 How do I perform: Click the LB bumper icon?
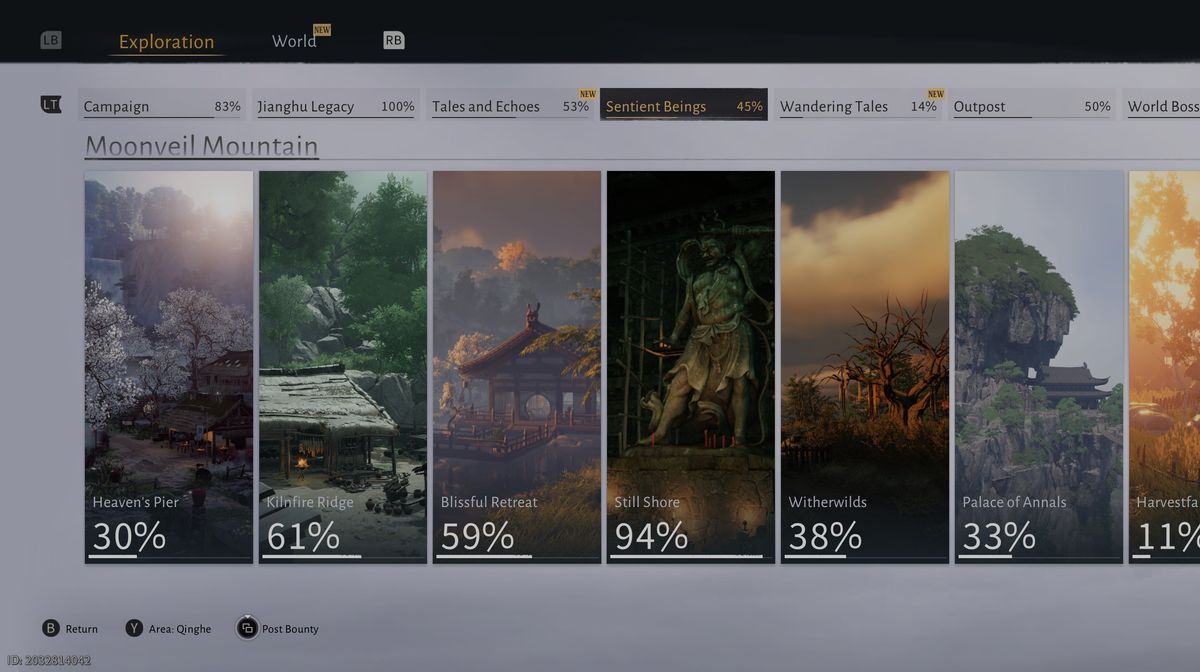click(51, 41)
